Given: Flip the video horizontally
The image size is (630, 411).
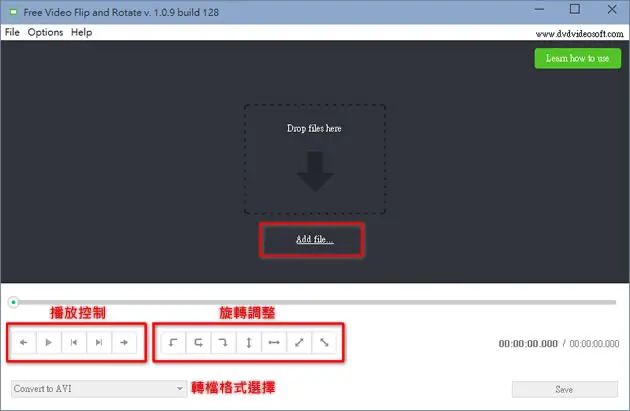Looking at the screenshot, I should pos(274,342).
